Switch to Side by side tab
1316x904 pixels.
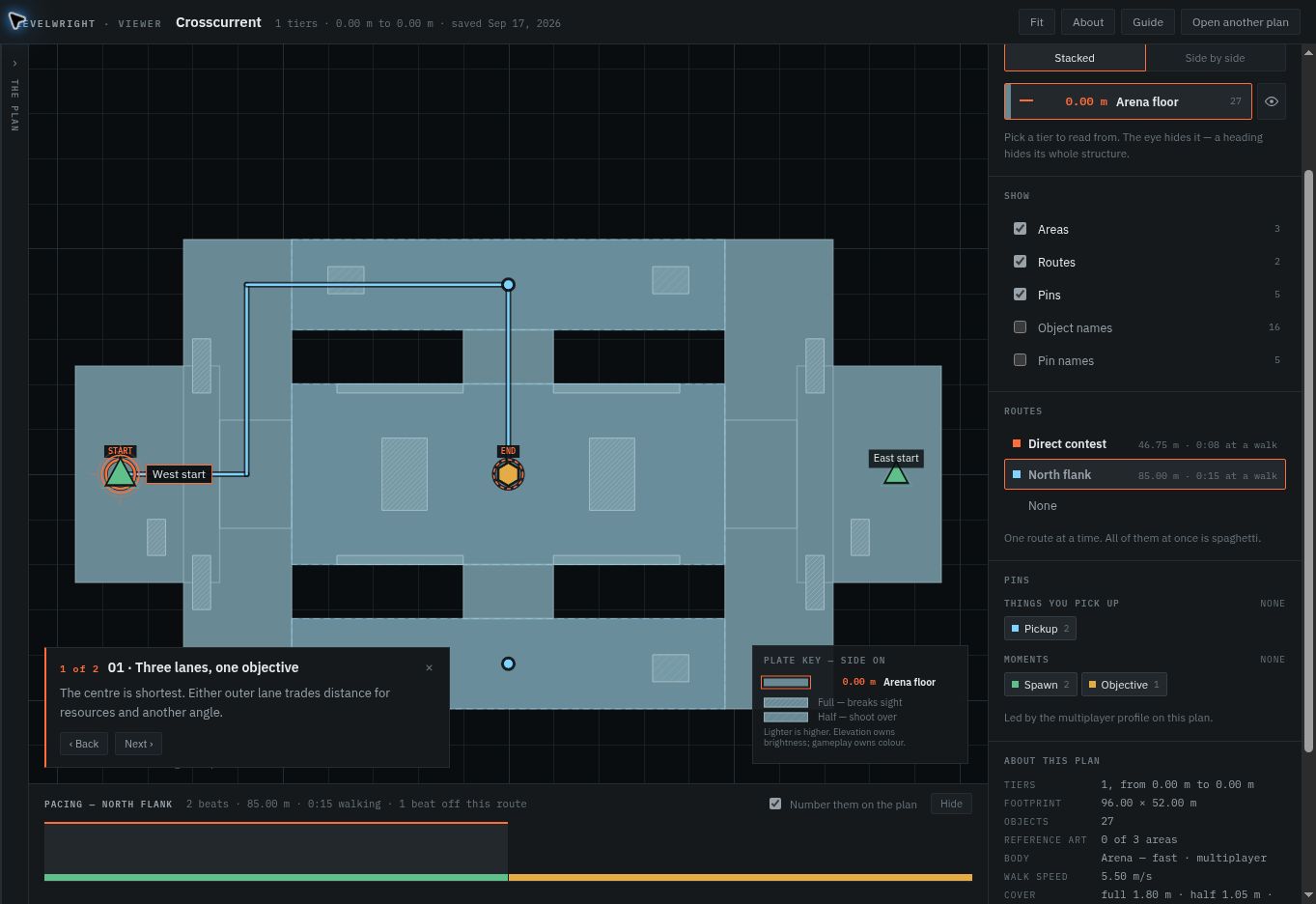[x=1215, y=58]
